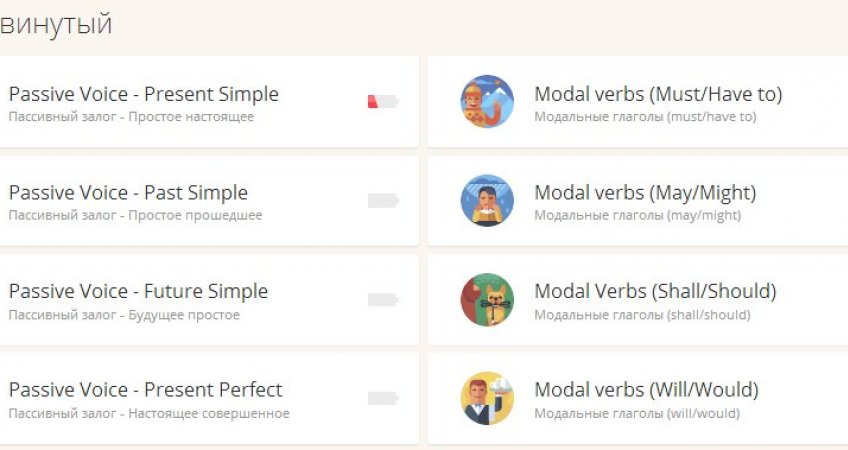The height and width of the screenshot is (450, 848).
Task: Open the Modal Verbs (Shall/Should) title
Action: (x=655, y=291)
